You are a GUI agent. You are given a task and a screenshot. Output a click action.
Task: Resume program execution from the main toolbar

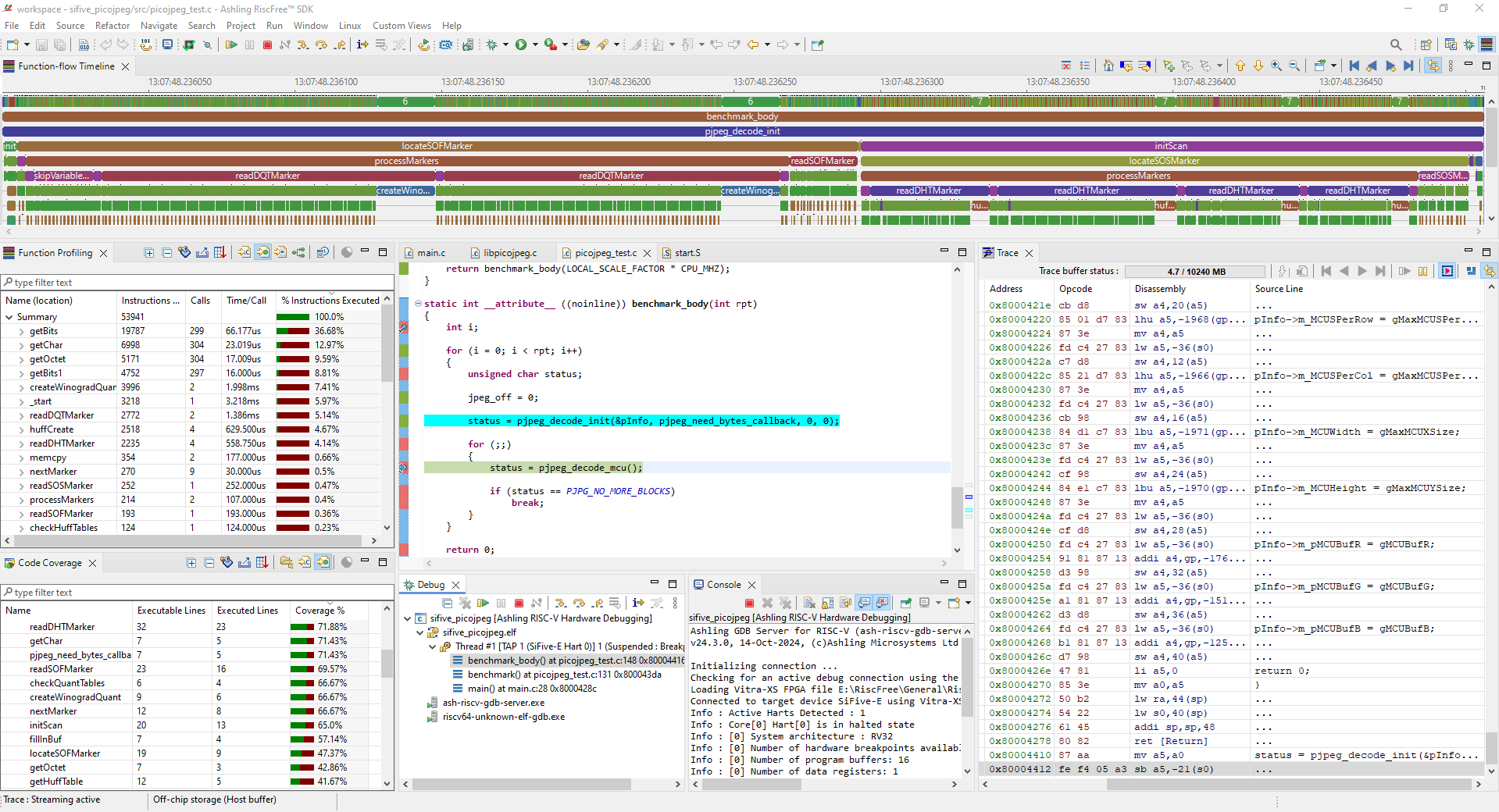[231, 45]
